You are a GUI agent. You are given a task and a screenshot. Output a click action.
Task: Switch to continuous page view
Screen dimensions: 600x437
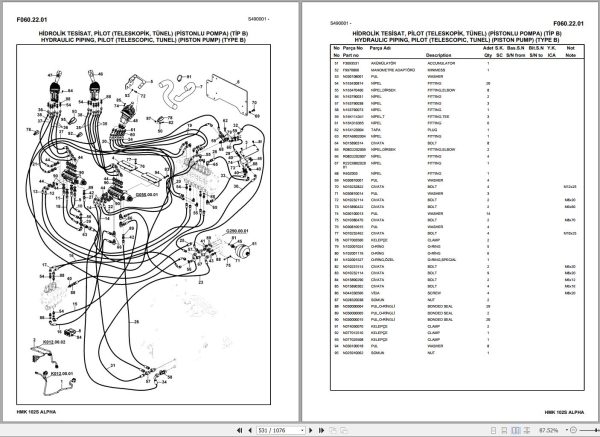pyautogui.click(x=504, y=430)
